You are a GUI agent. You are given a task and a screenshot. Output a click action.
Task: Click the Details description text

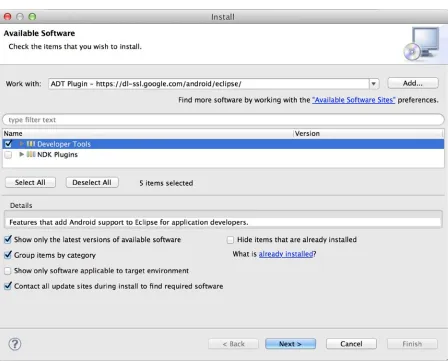pos(129,222)
